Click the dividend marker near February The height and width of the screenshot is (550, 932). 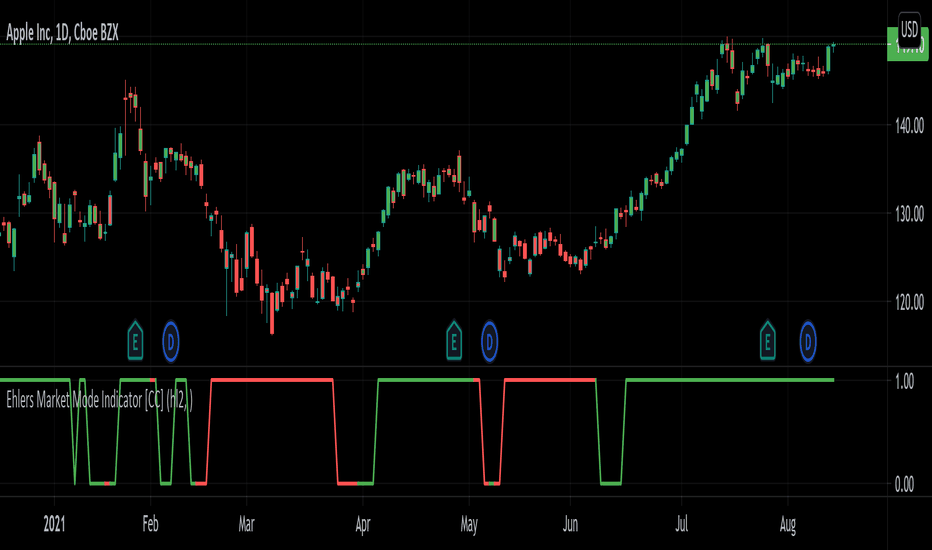(171, 341)
